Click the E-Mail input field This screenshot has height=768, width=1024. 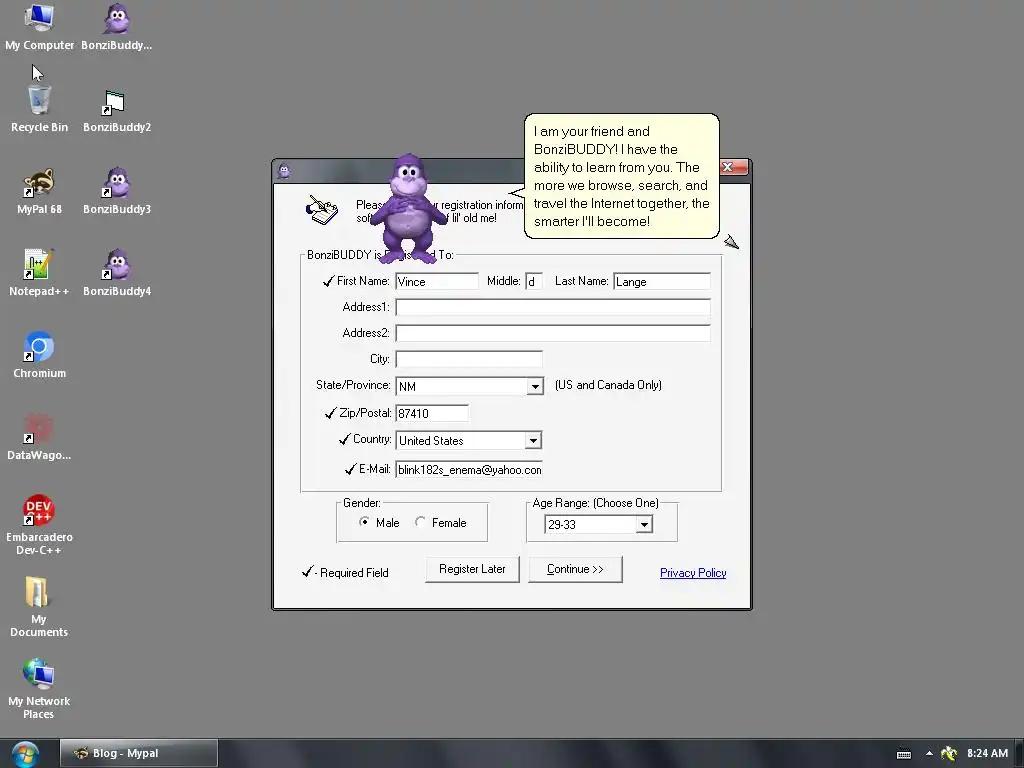(x=469, y=470)
